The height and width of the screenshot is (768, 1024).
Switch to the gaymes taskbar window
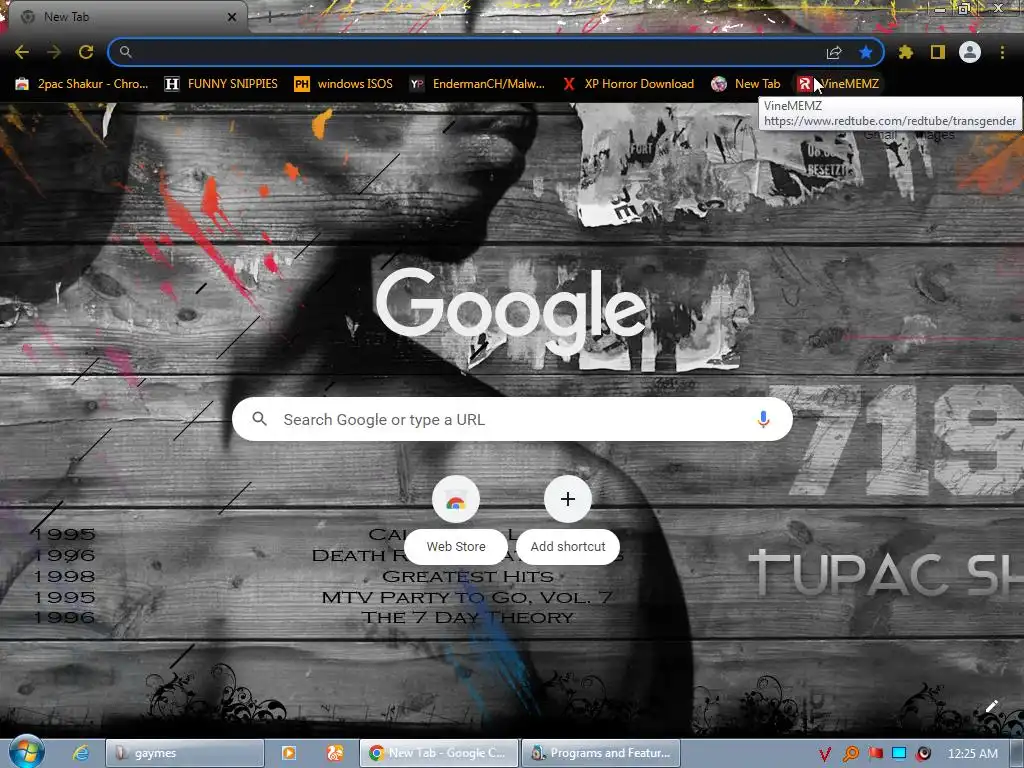click(185, 753)
